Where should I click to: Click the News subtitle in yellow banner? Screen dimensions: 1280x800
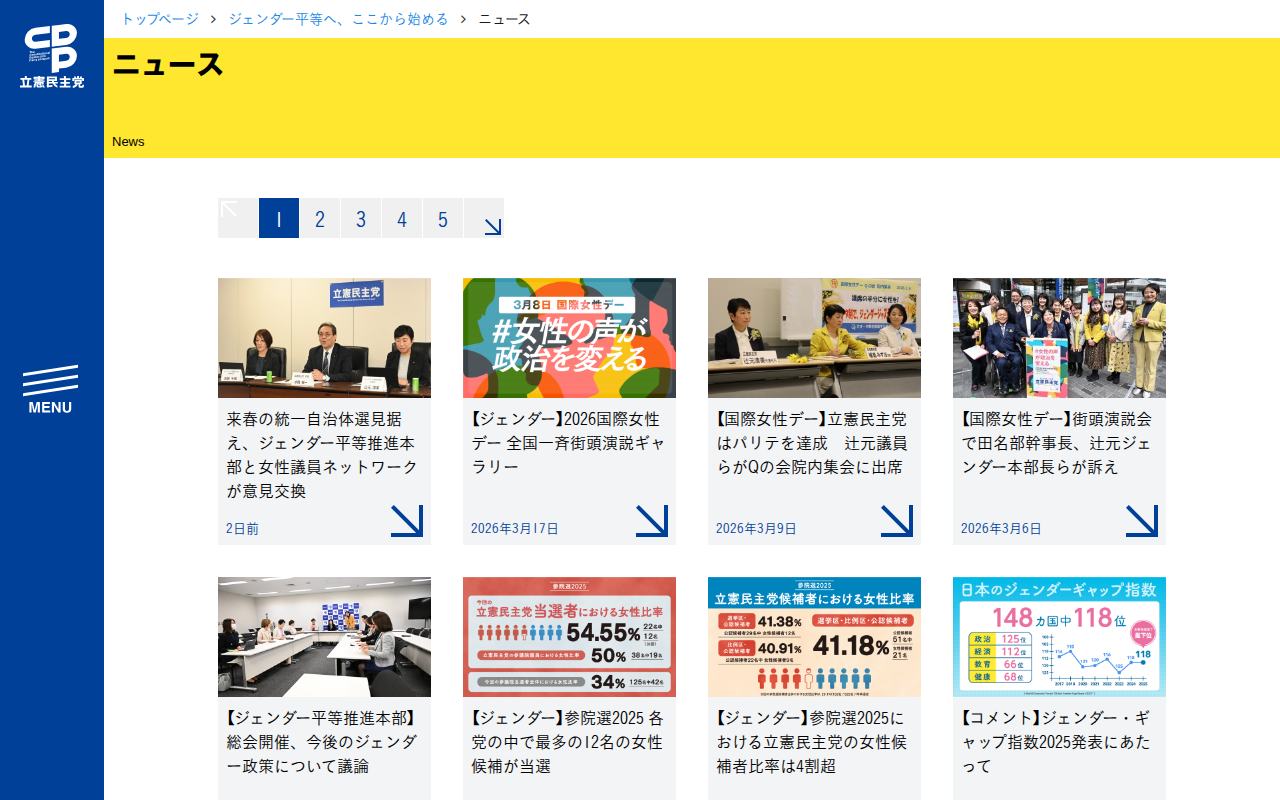click(x=128, y=141)
